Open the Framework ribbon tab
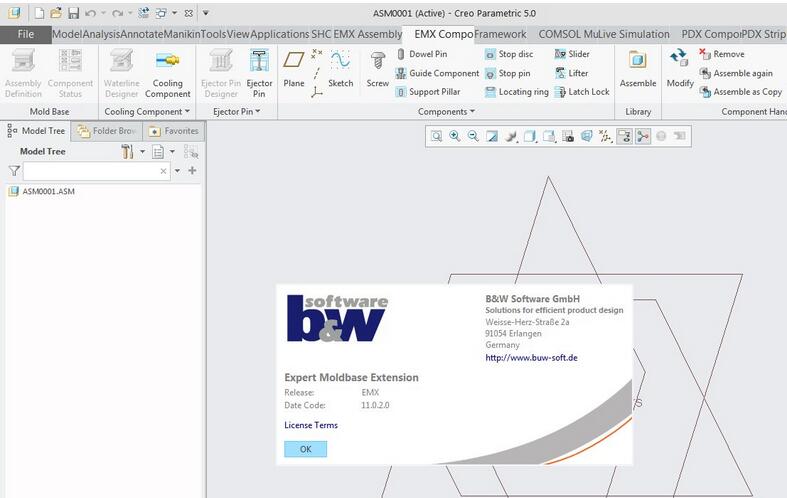 click(500, 34)
